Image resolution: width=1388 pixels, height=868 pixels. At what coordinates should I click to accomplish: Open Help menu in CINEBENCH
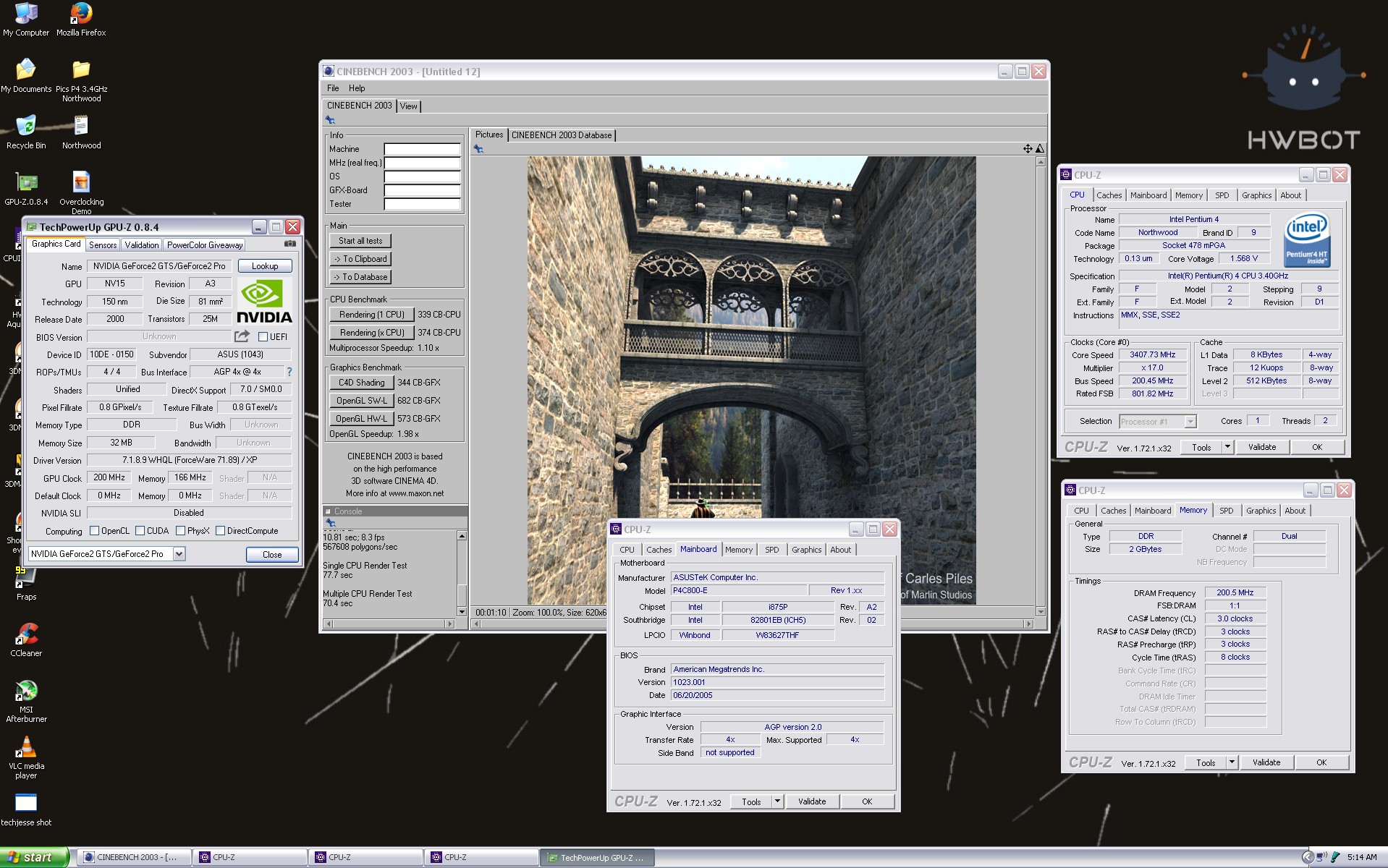click(357, 88)
